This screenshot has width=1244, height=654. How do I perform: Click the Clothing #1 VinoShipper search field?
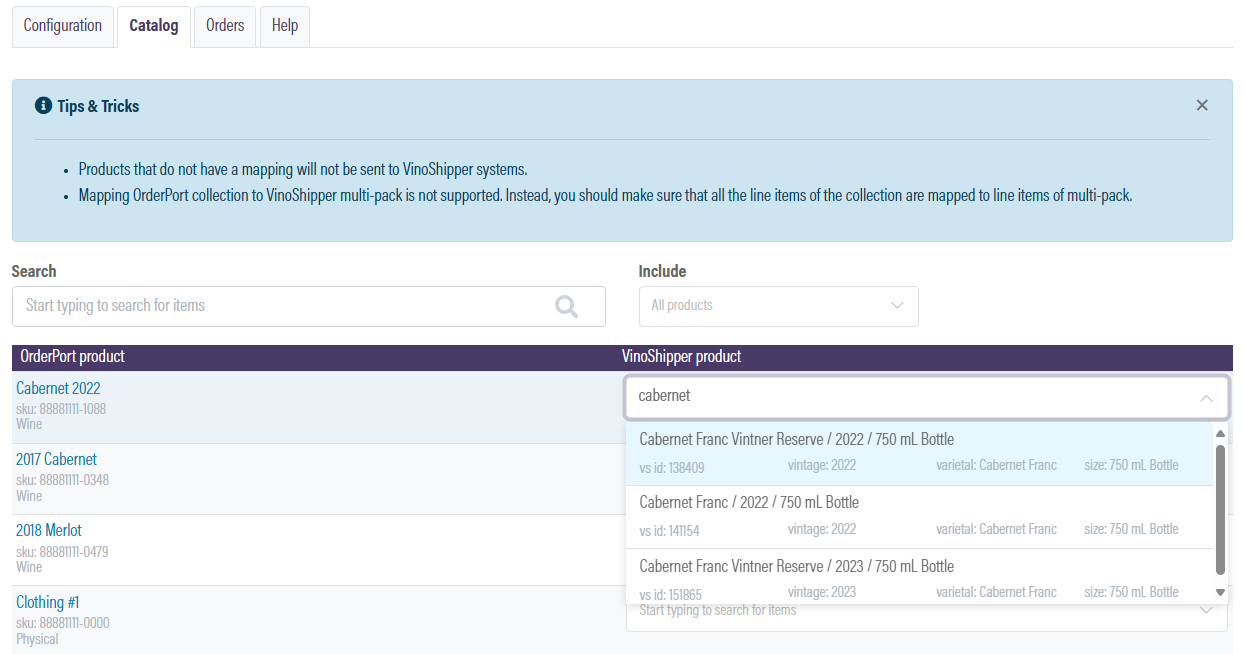[927, 611]
